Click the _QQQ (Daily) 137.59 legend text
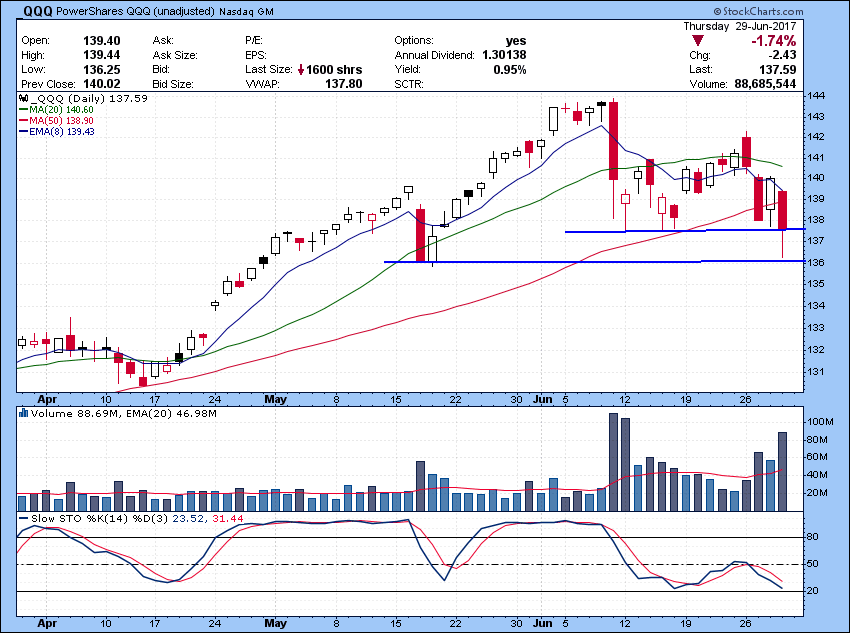The image size is (850, 633). pyautogui.click(x=88, y=99)
